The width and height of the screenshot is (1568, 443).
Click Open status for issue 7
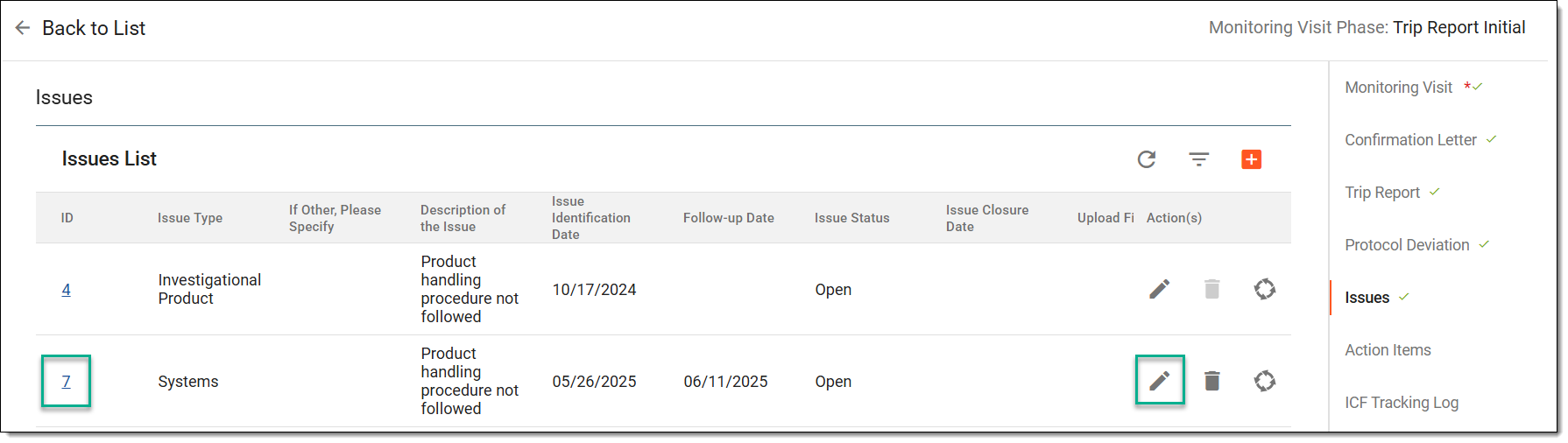833,382
